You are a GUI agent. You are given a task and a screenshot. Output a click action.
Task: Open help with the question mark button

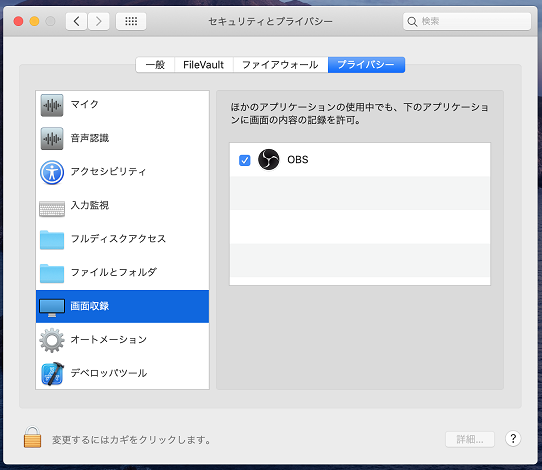(513, 439)
